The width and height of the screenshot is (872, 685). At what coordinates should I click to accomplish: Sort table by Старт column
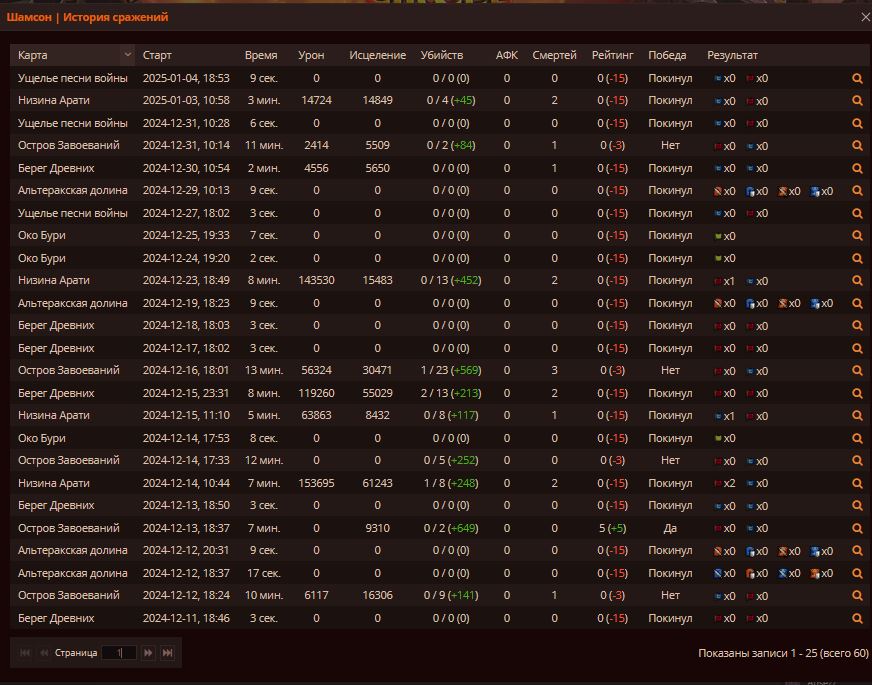[x=157, y=56]
